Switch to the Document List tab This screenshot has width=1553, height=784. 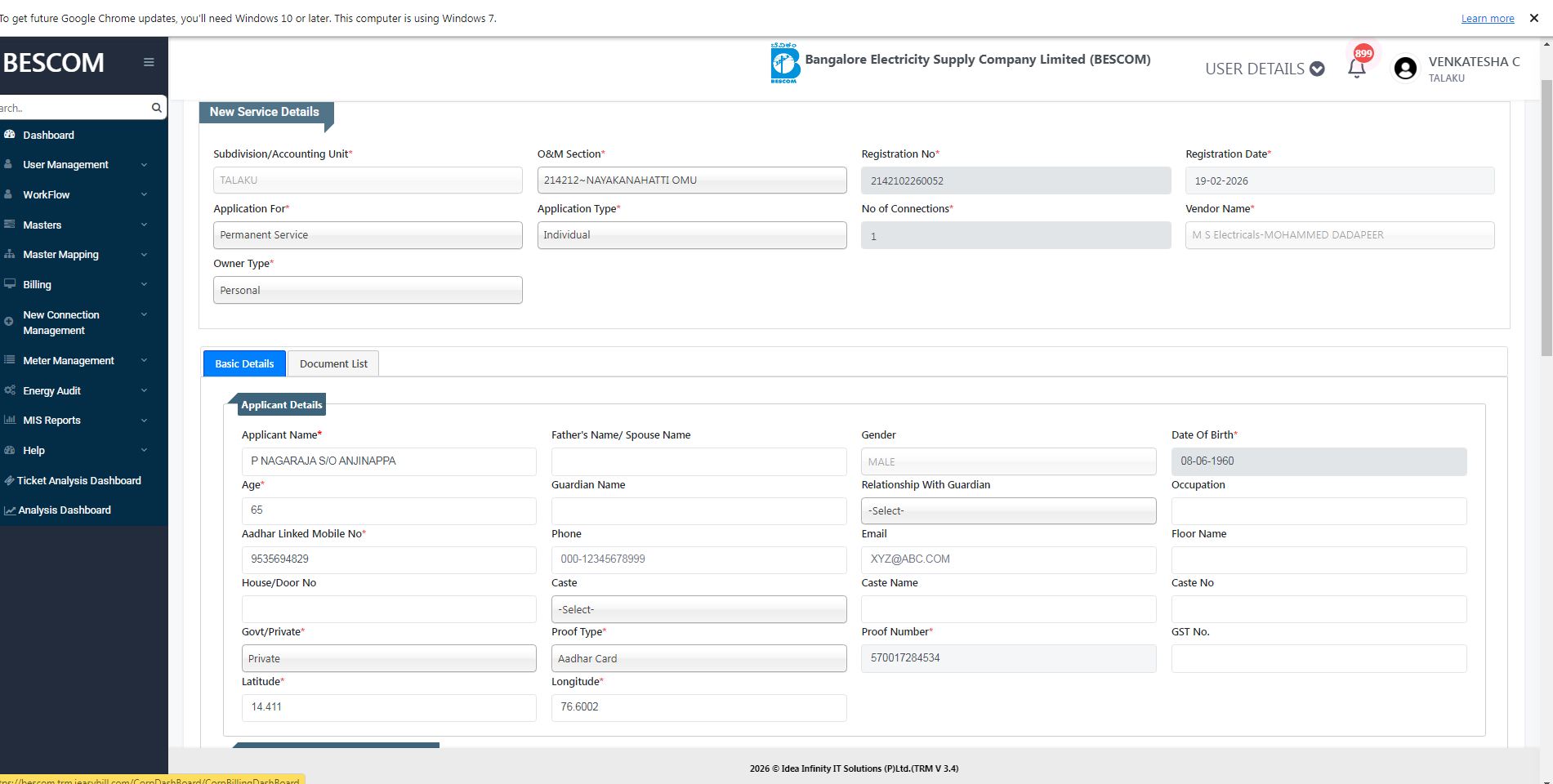point(333,363)
